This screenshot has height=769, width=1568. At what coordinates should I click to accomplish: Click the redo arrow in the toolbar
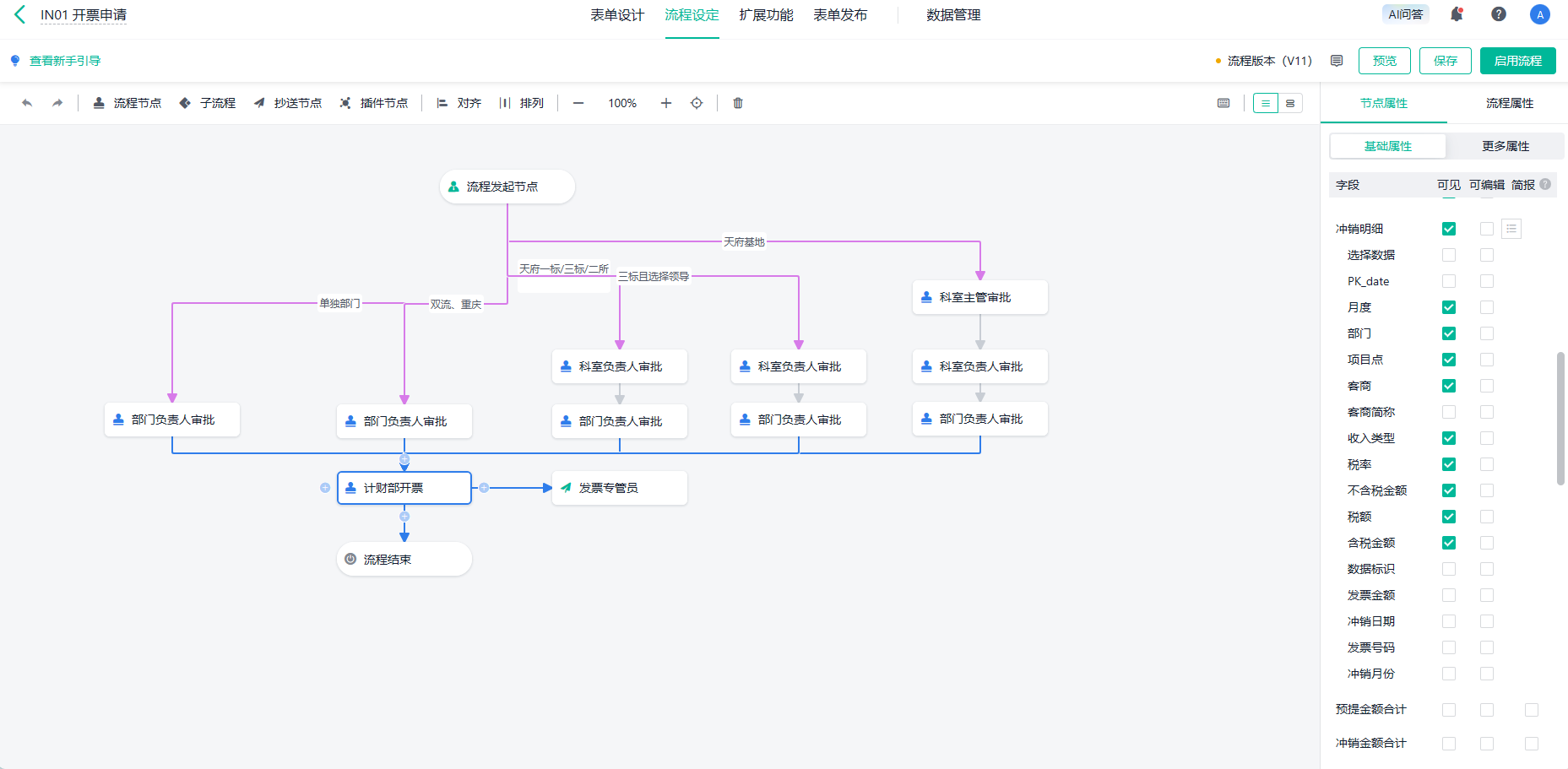(x=57, y=103)
